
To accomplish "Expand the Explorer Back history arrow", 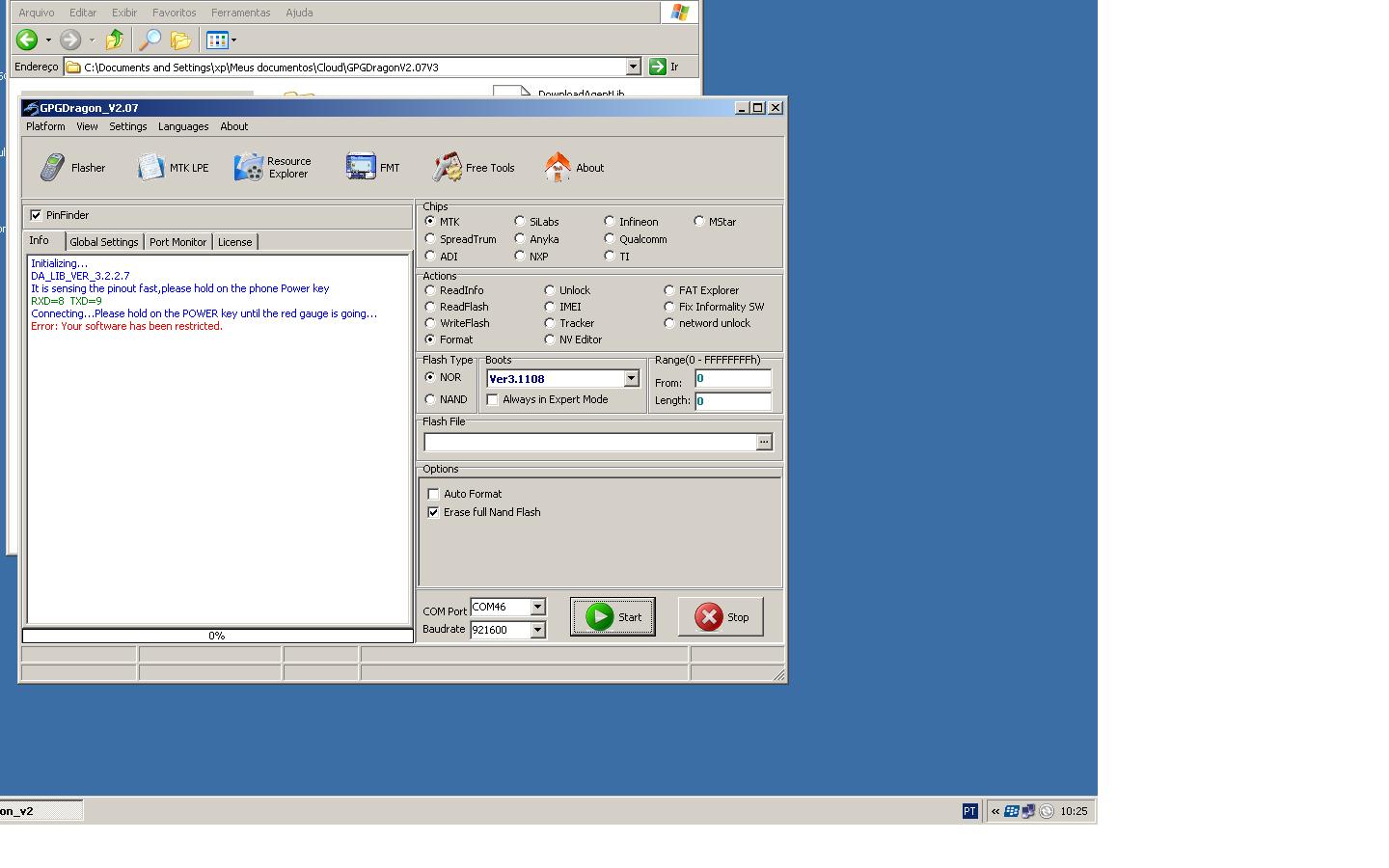I will pyautogui.click(x=48, y=40).
